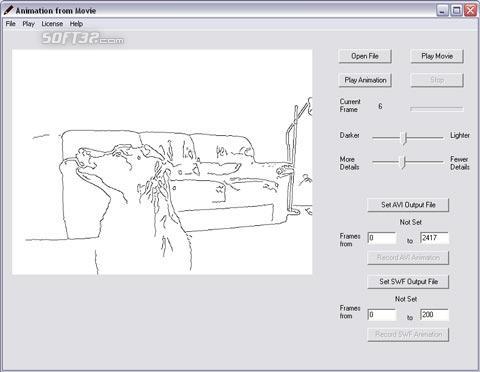Image resolution: width=480 pixels, height=372 pixels.
Task: Minimize the Animation from Movie window
Action: coord(442,10)
